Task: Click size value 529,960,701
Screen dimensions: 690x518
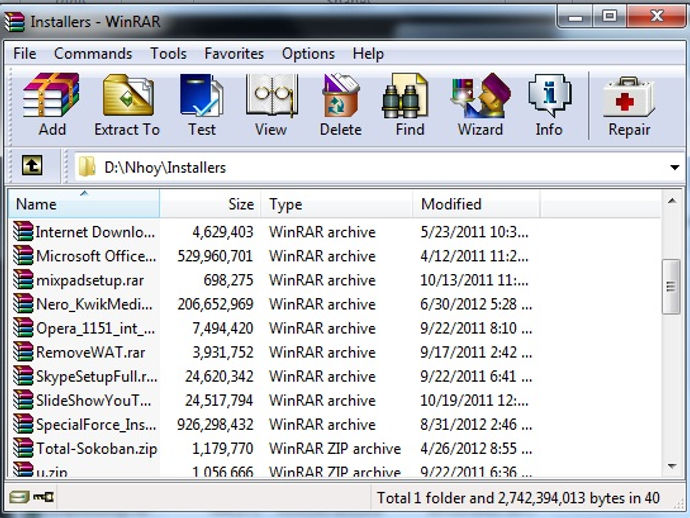Action: 215,256
